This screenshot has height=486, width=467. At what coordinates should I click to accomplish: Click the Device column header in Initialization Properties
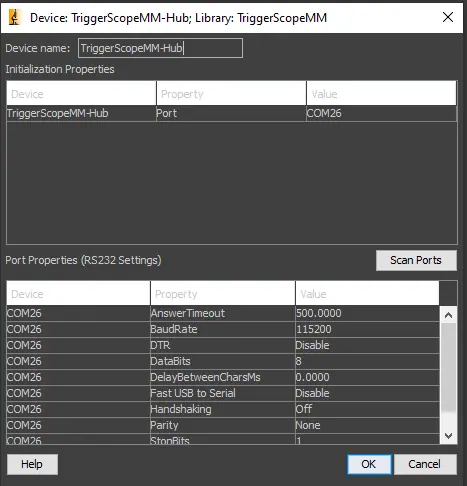81,94
